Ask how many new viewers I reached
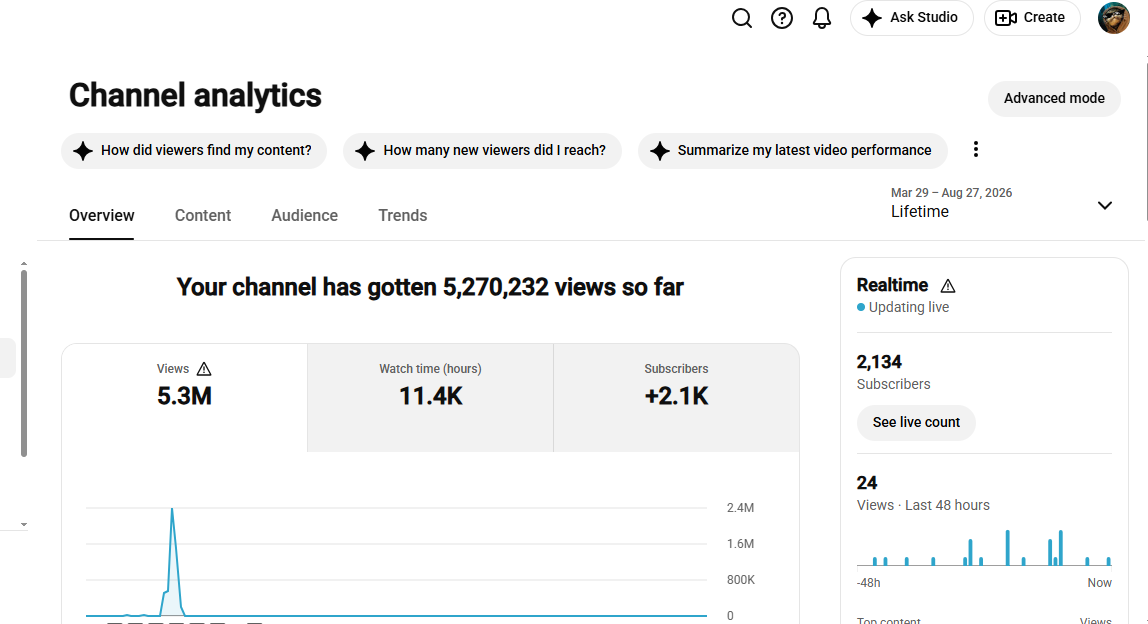The image size is (1148, 624). point(482,150)
